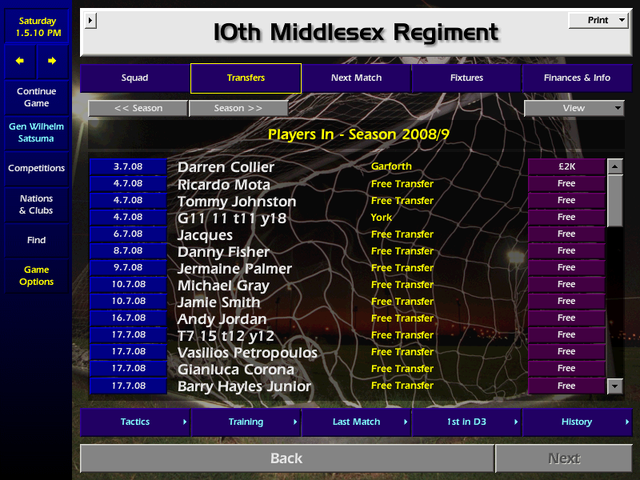This screenshot has width=640, height=480.
Task: Click Players In - Season 2008/9 heading
Action: click(358, 134)
